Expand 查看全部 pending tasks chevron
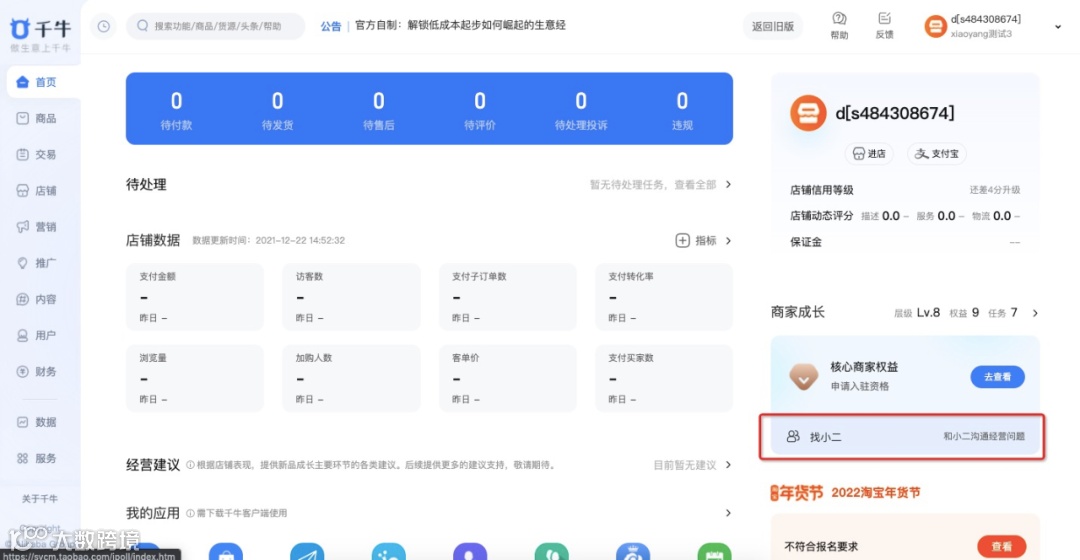The height and width of the screenshot is (560, 1080). click(728, 185)
